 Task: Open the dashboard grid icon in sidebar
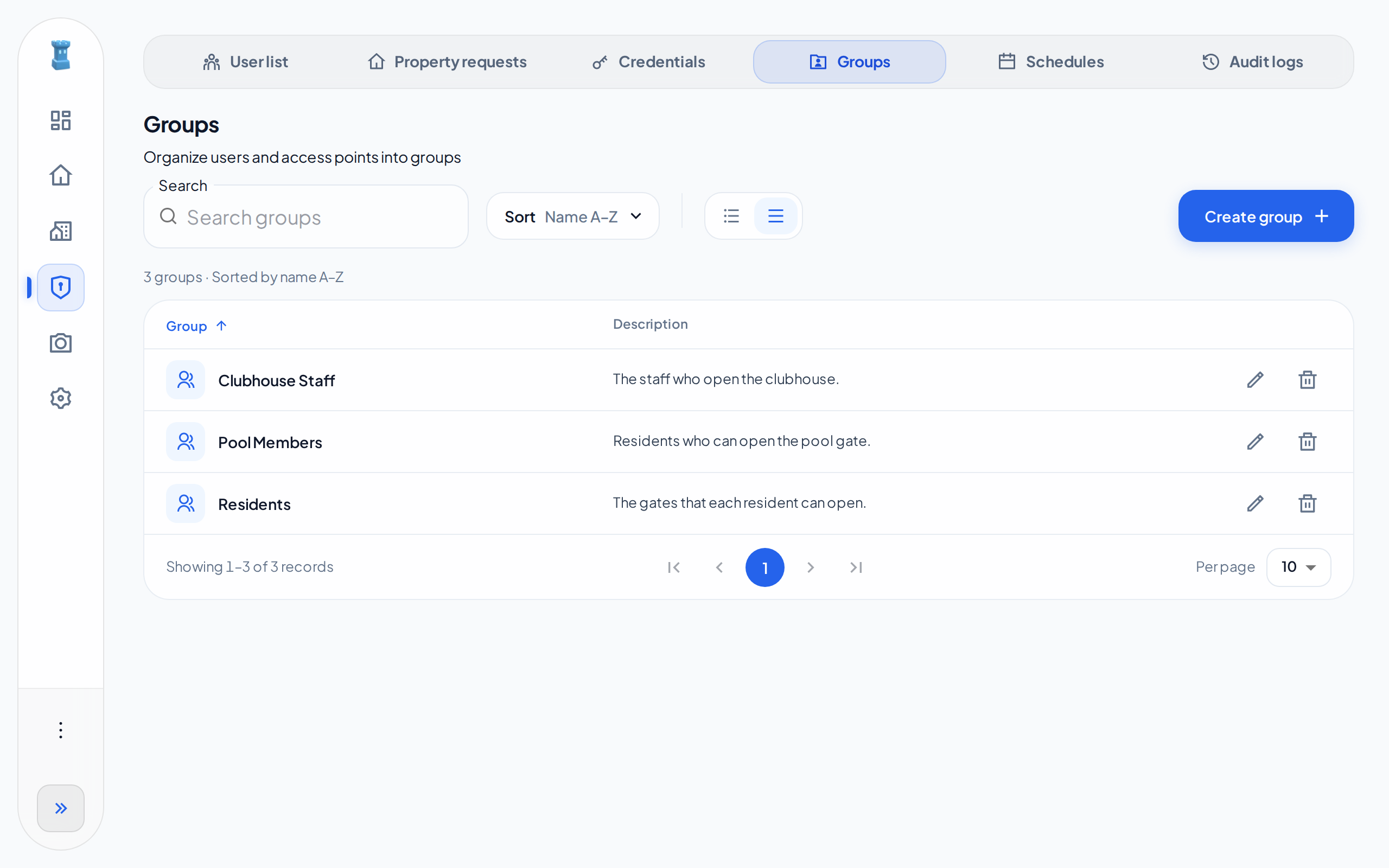tap(60, 120)
